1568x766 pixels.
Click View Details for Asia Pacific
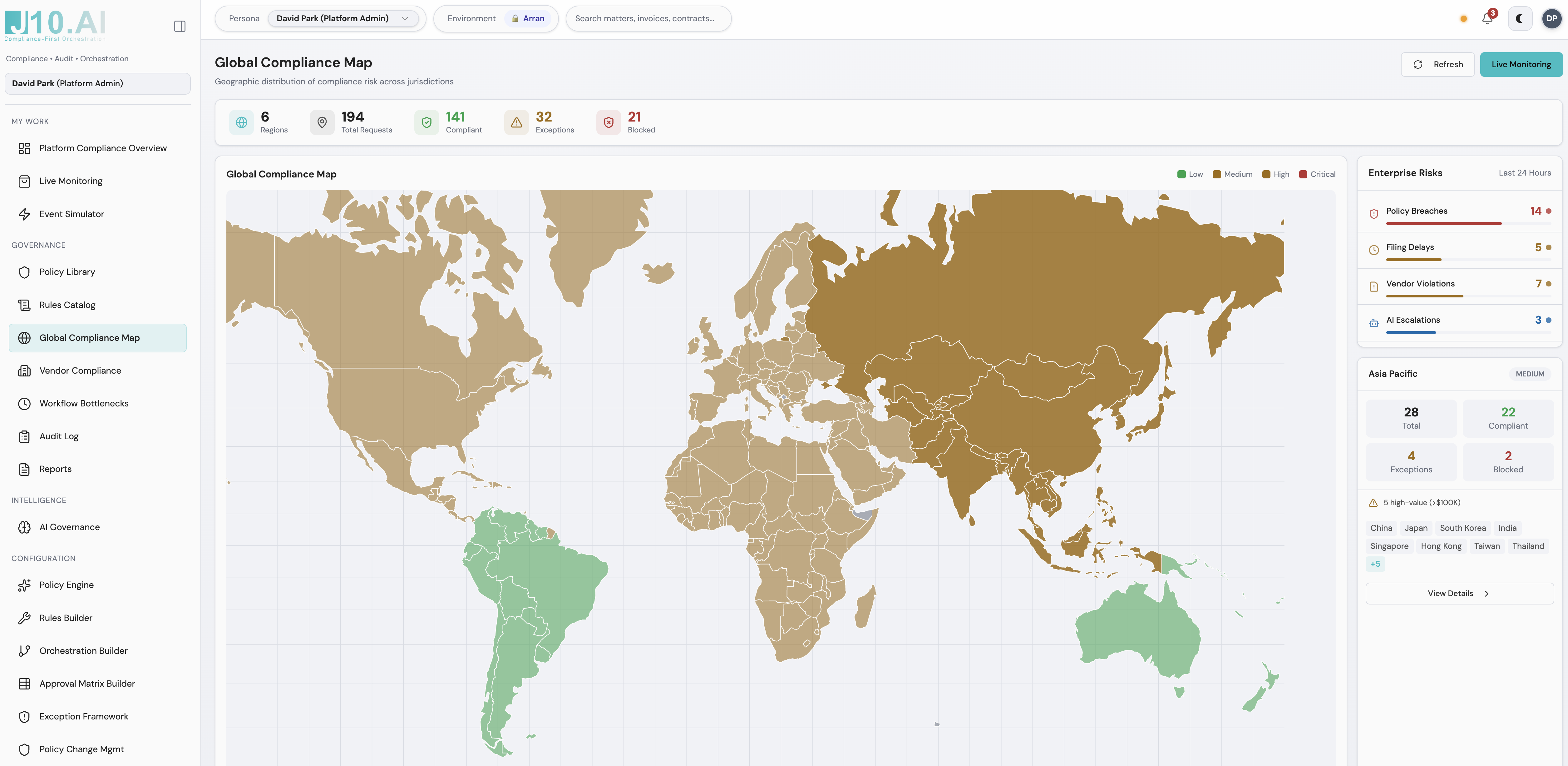click(x=1459, y=593)
